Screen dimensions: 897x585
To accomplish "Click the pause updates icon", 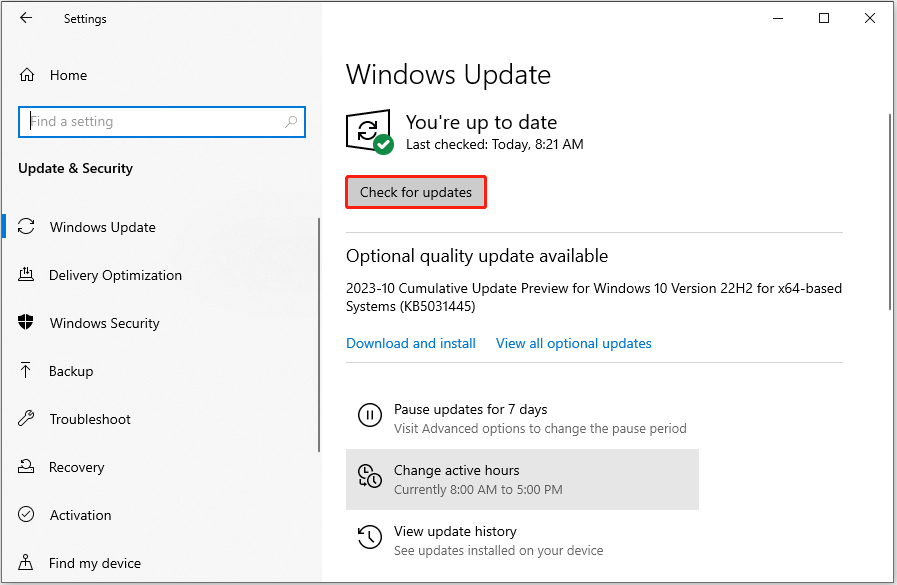I will (x=369, y=415).
